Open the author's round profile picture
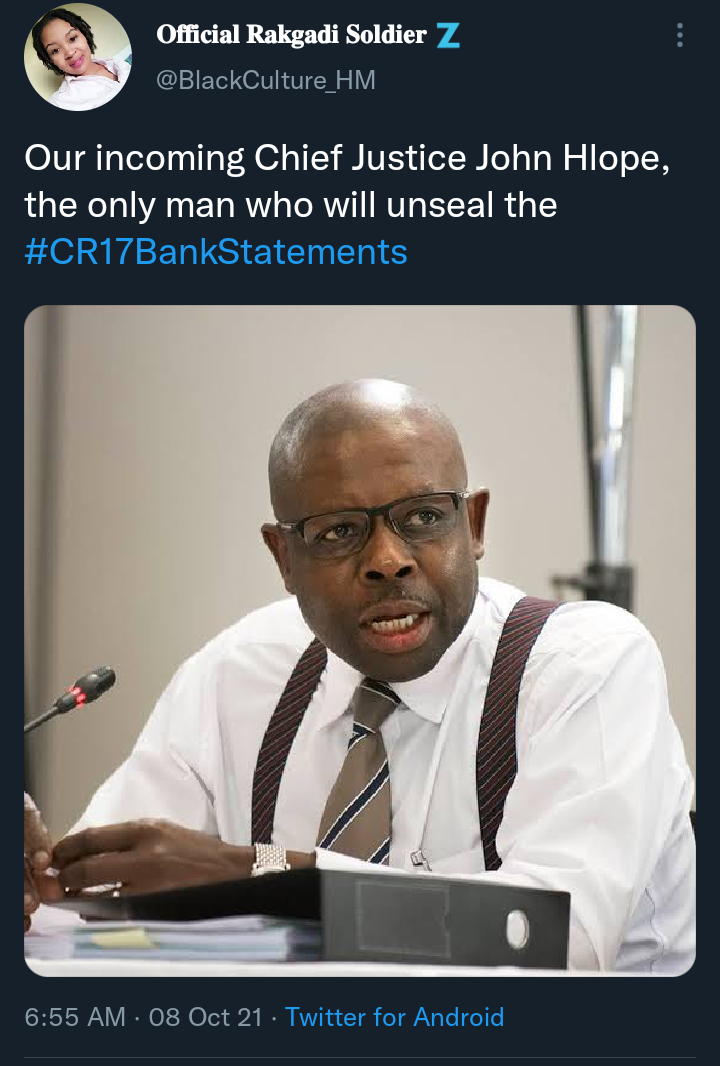 coord(78,56)
